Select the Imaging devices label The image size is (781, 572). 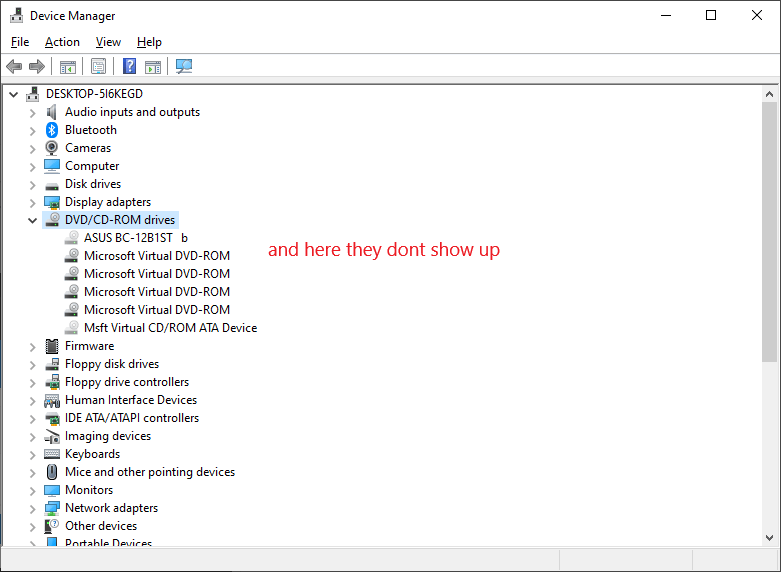pyautogui.click(x=108, y=436)
